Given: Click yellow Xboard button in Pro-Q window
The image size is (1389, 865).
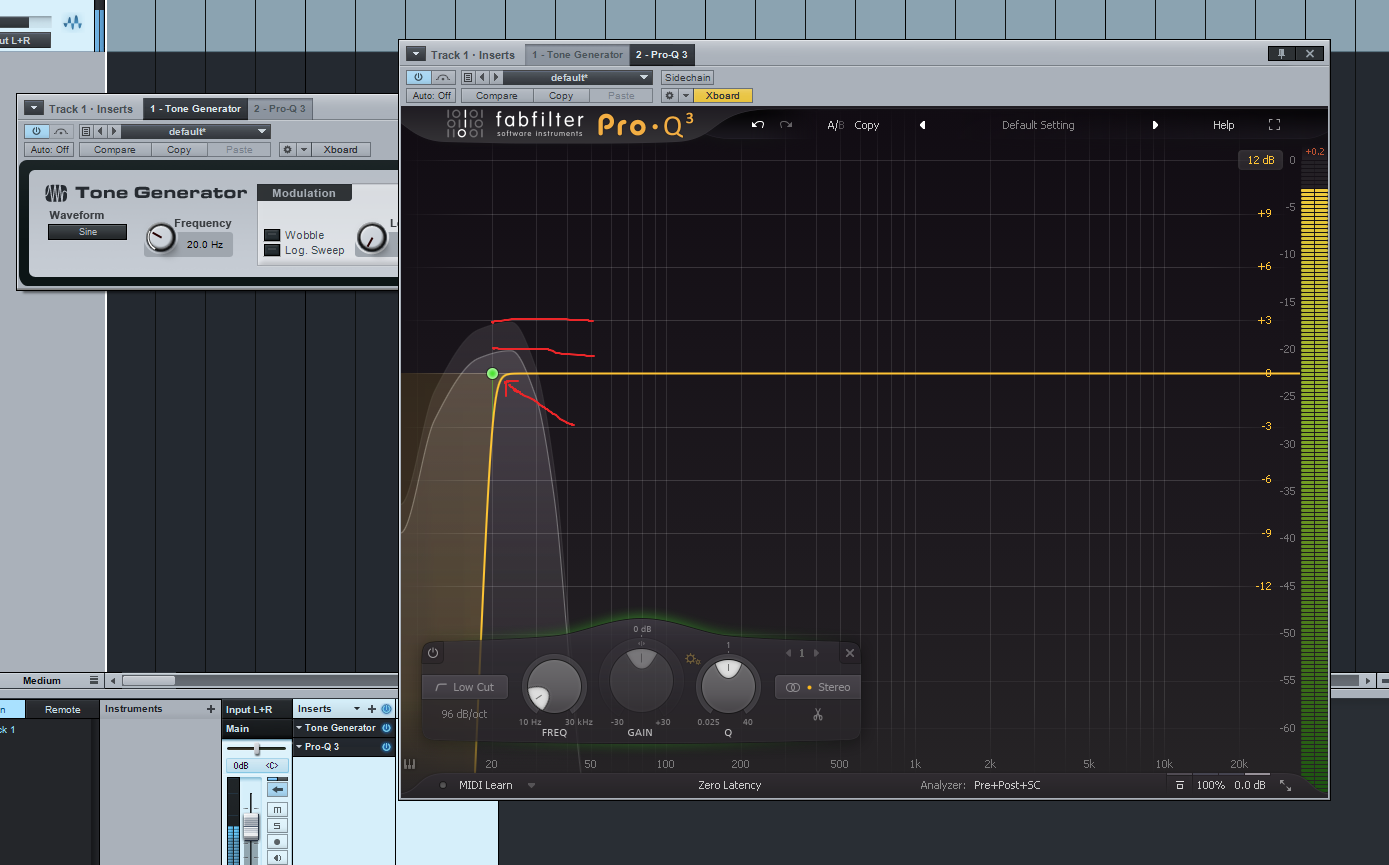Looking at the screenshot, I should [x=722, y=96].
